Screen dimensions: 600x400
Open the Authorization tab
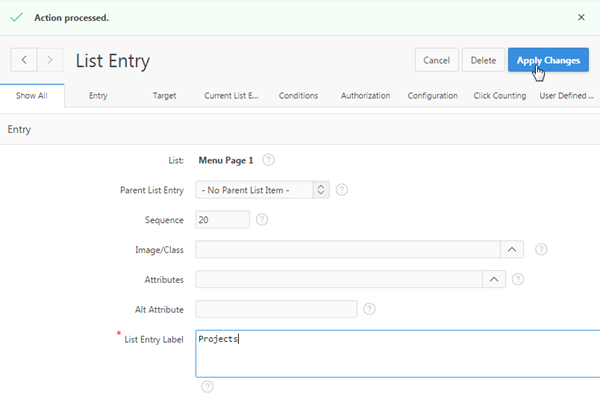click(365, 95)
